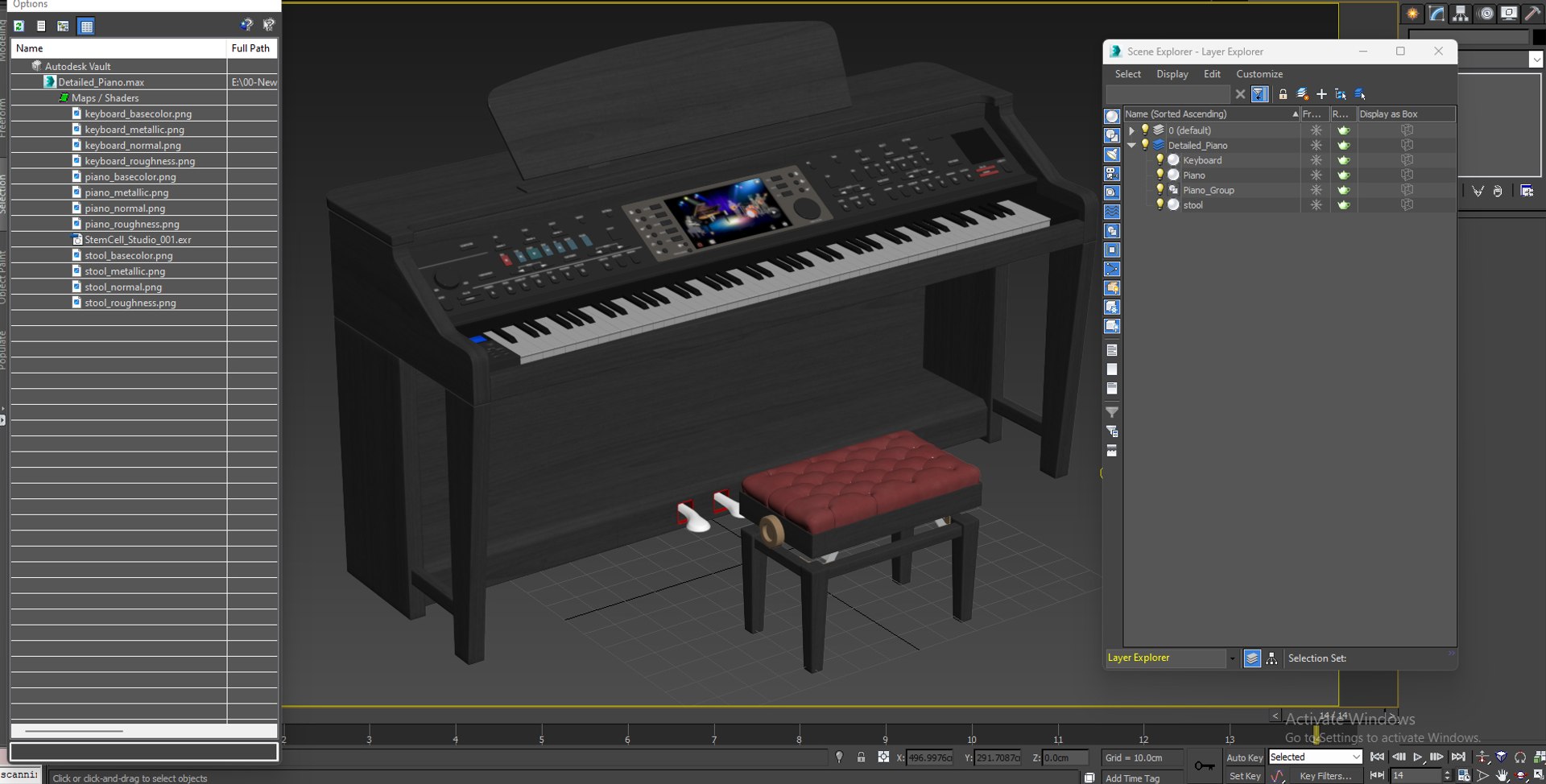The height and width of the screenshot is (784, 1546).
Task: Select piano_basecolor.png in asset list
Action: tap(130, 177)
